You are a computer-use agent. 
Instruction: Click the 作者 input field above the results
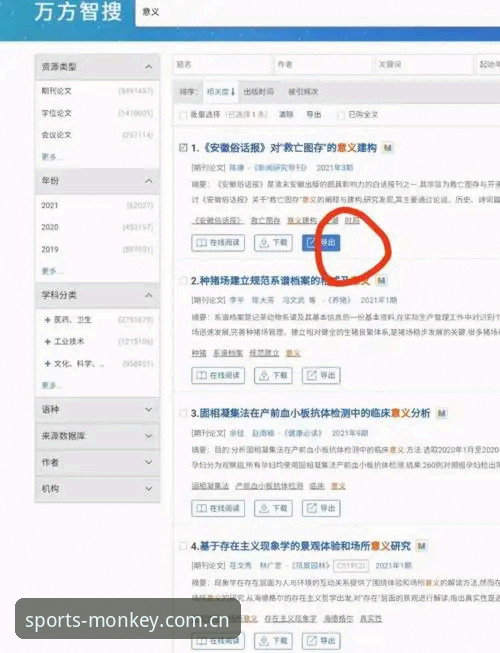tap(323, 65)
